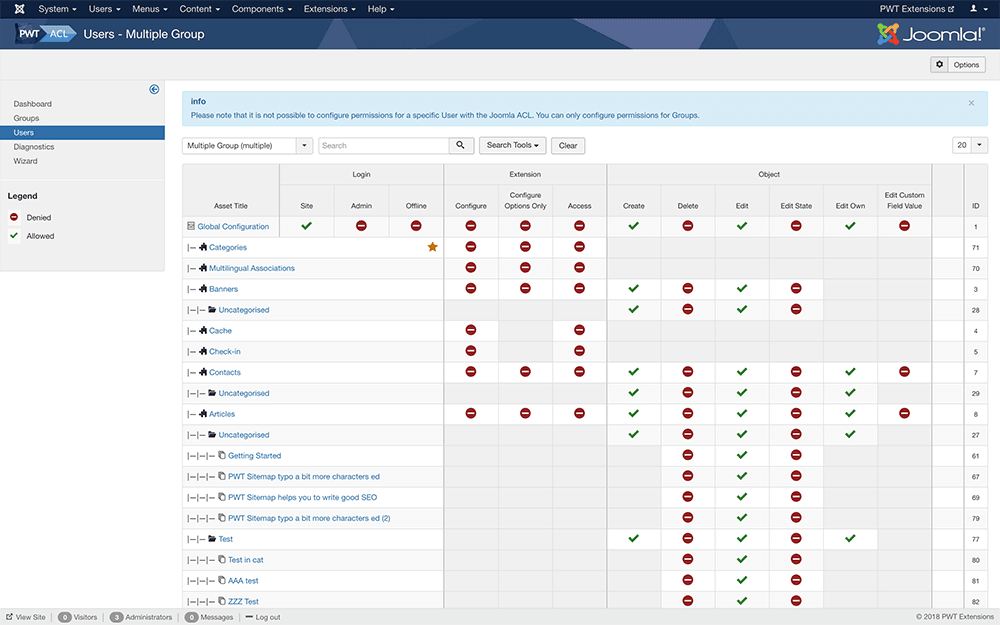Viewport: 1000px width, 625px height.
Task: Click the ID column header
Action: click(975, 206)
